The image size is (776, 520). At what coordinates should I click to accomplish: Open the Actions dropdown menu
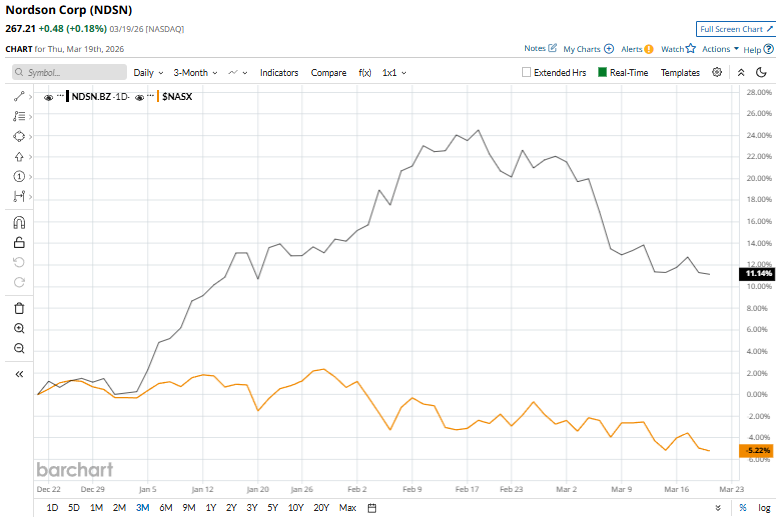[x=720, y=48]
